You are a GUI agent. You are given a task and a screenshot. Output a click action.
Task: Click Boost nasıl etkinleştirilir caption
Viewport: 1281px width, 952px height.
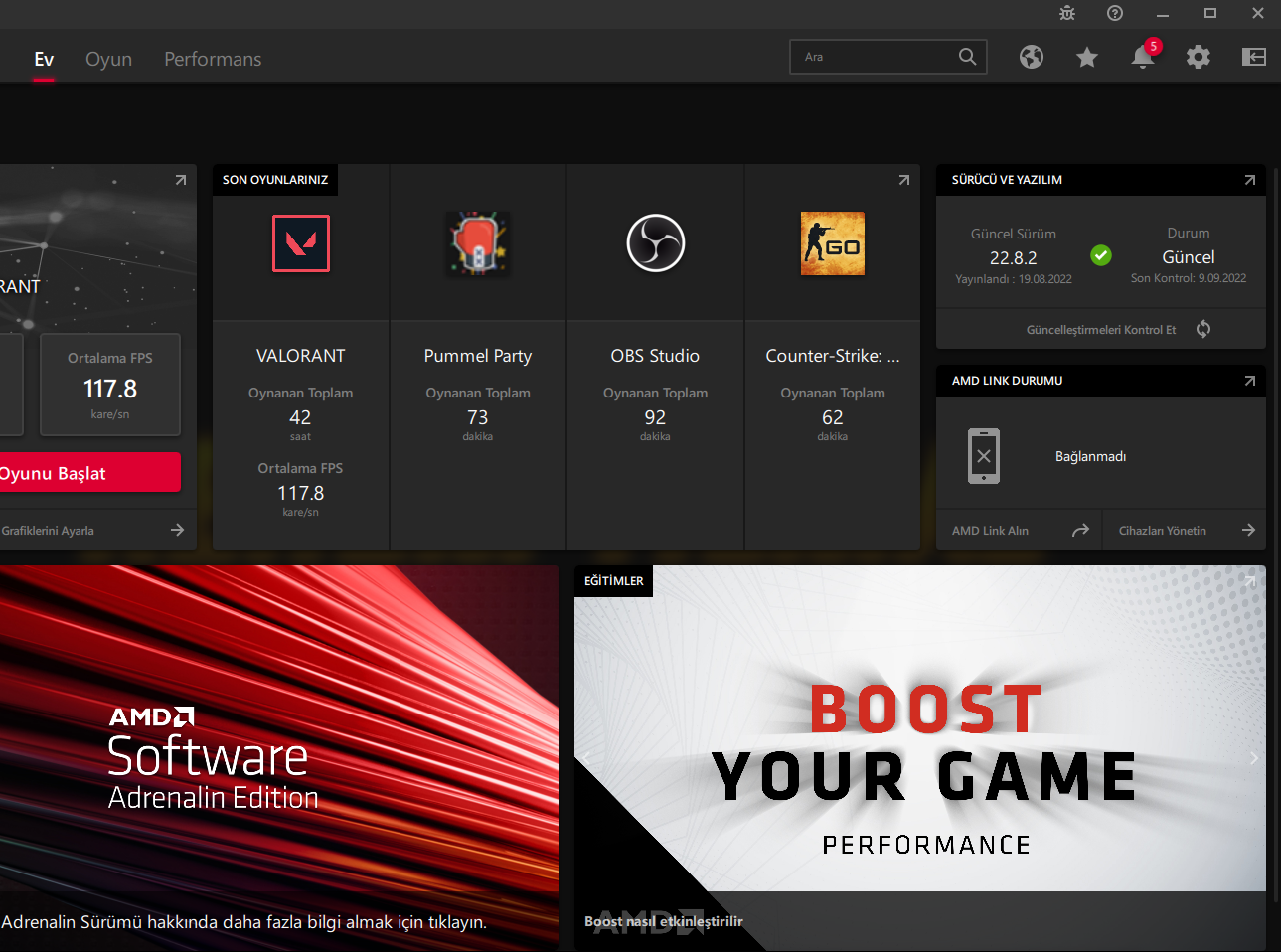[664, 921]
